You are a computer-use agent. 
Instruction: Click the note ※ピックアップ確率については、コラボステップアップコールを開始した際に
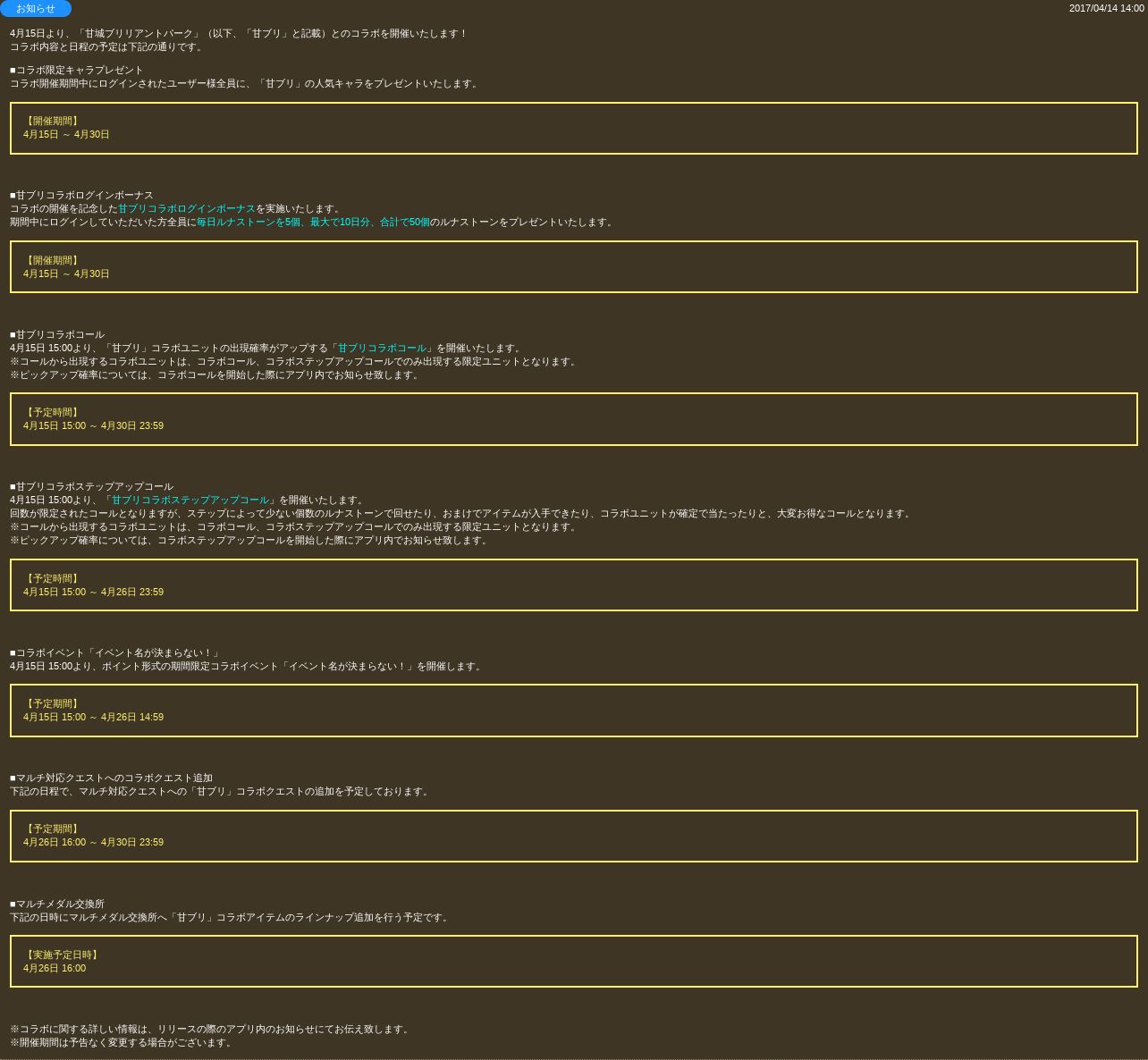[250, 540]
